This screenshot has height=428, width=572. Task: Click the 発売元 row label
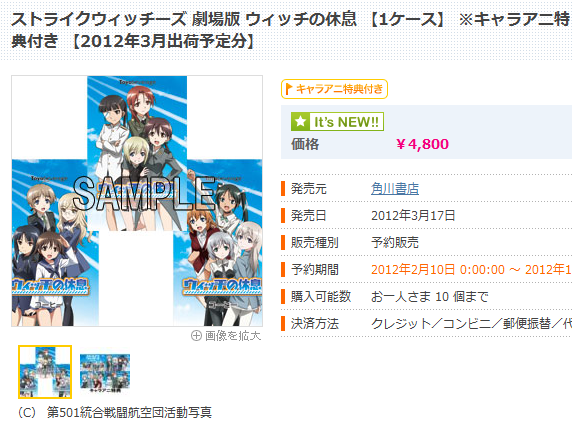(x=309, y=189)
